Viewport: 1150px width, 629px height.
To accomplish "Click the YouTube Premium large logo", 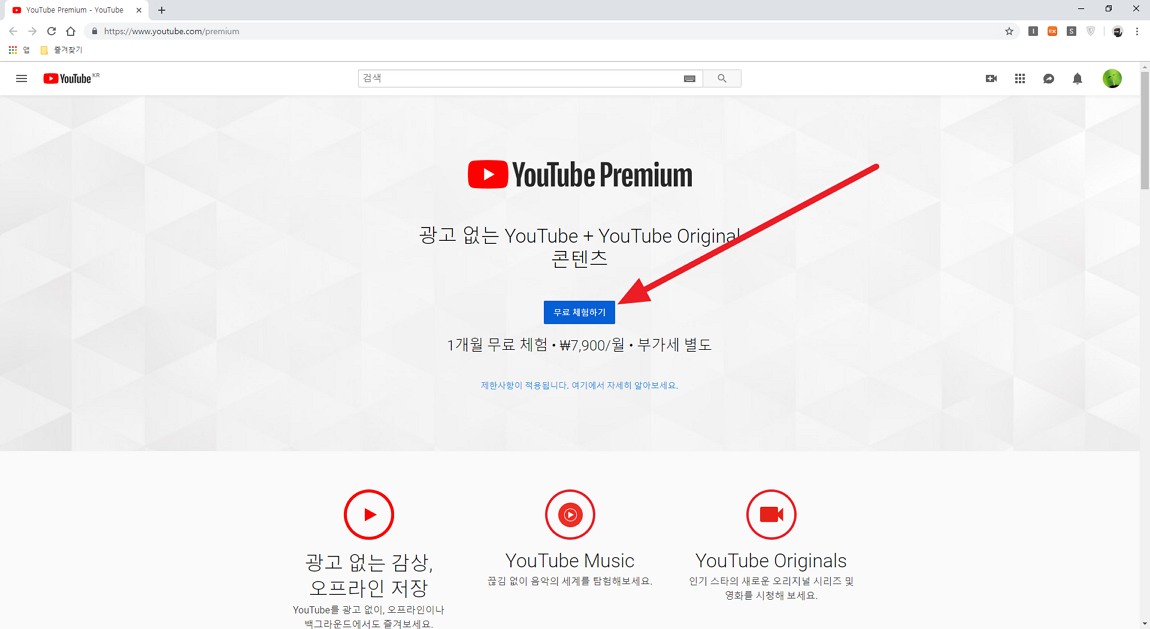I will [x=579, y=174].
